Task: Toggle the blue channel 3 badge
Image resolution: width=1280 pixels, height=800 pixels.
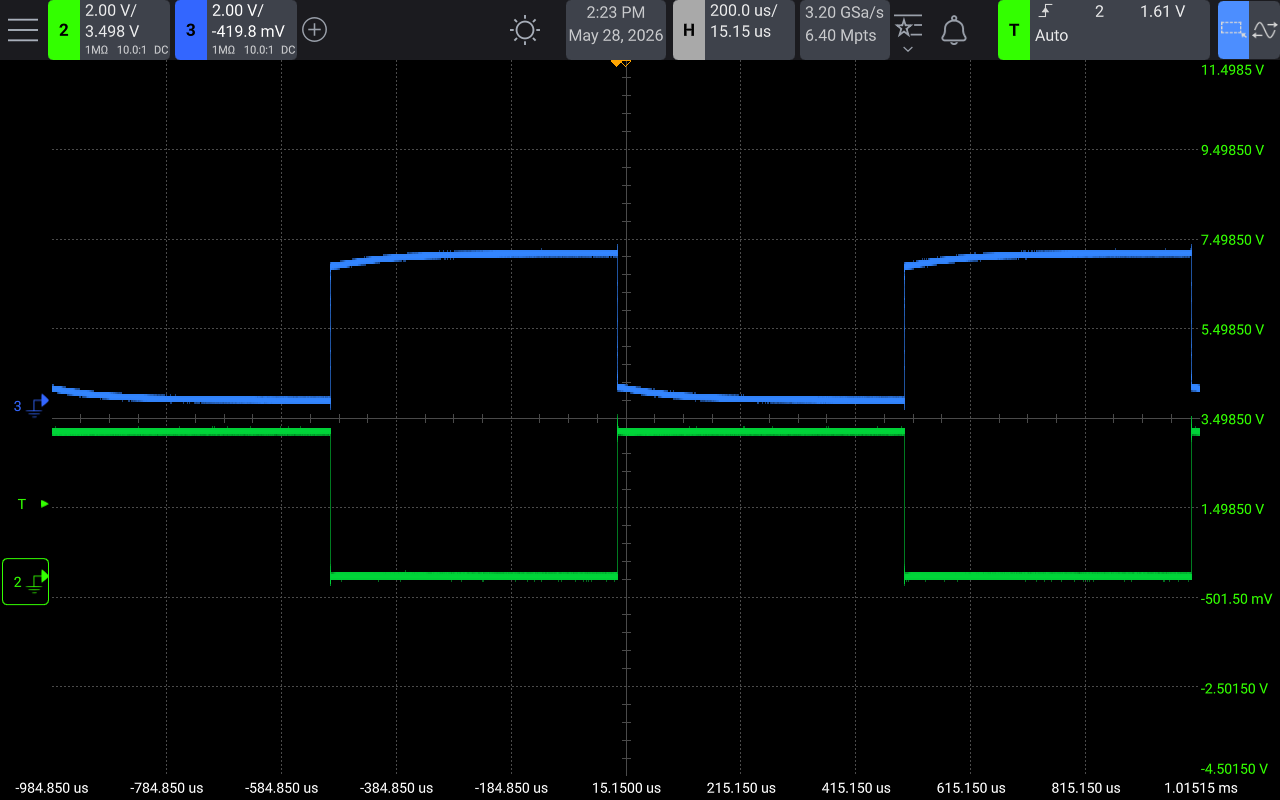Action: (x=191, y=30)
